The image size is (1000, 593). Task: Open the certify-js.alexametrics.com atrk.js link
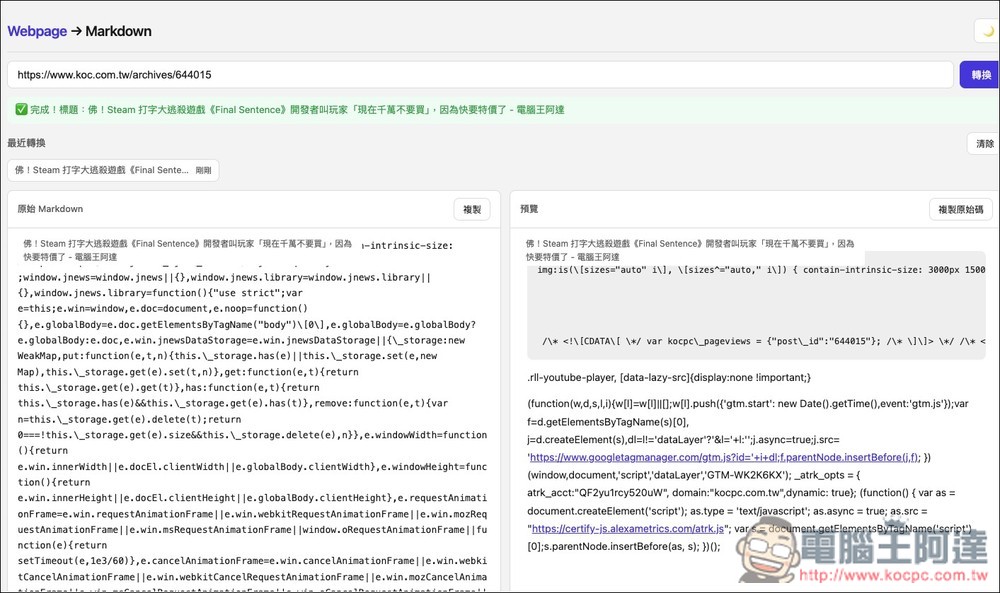pos(628,529)
